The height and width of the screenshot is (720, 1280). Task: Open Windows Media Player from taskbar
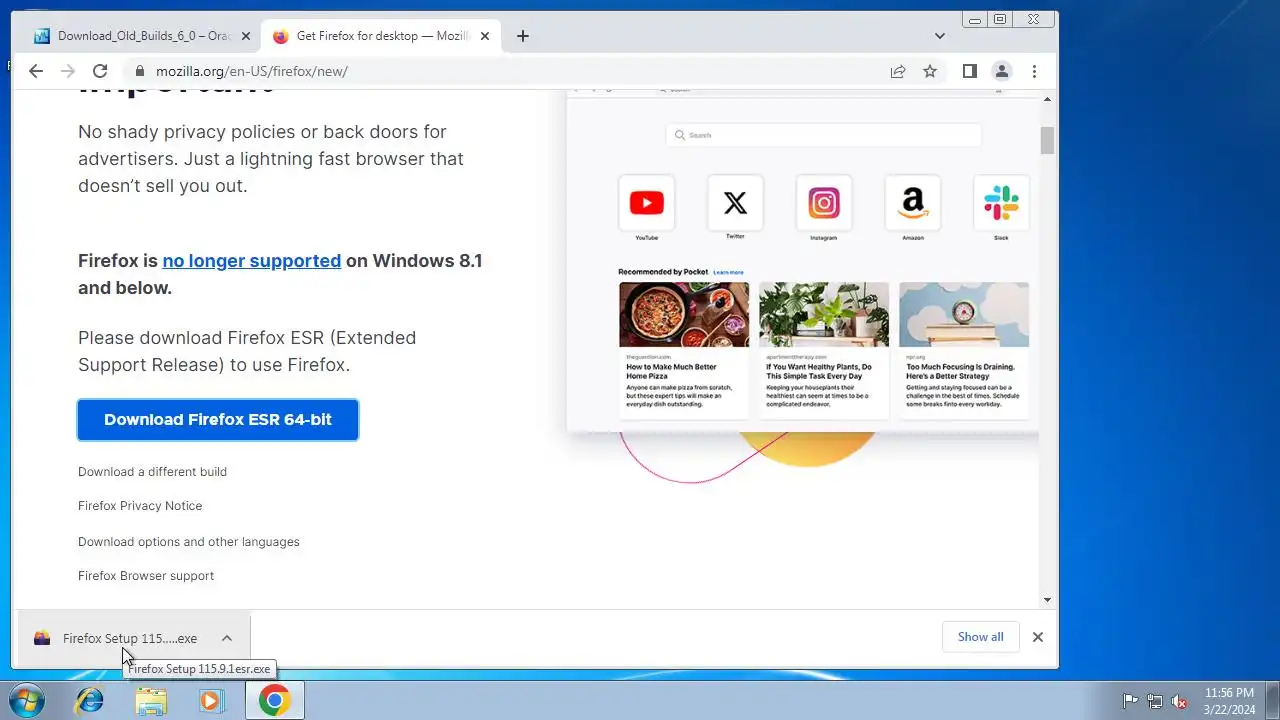pyautogui.click(x=211, y=701)
